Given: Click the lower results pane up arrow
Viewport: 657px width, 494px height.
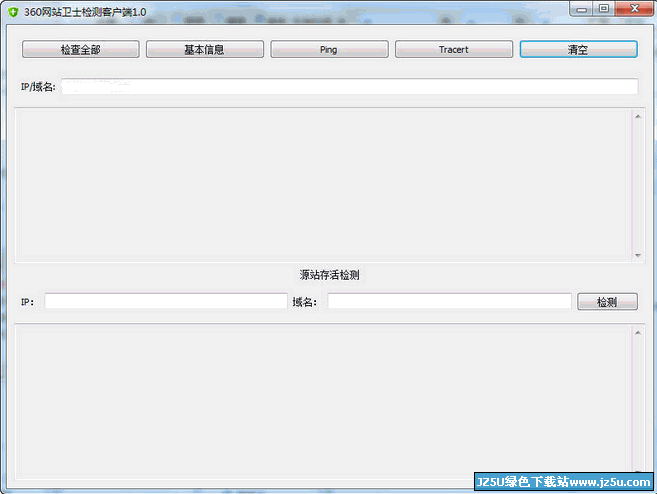Looking at the screenshot, I should click(638, 333).
